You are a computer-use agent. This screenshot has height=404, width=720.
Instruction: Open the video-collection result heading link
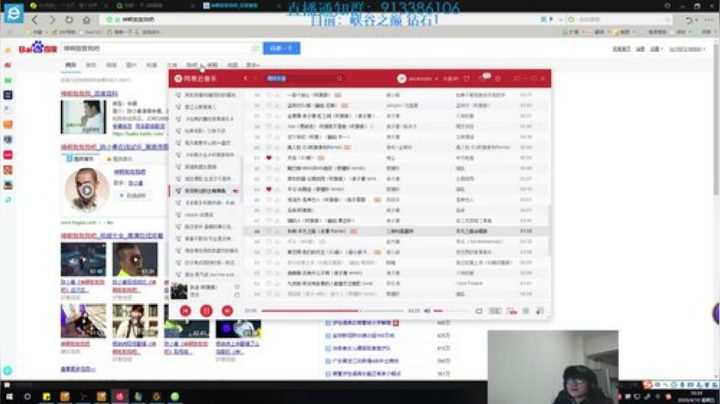click(112, 236)
